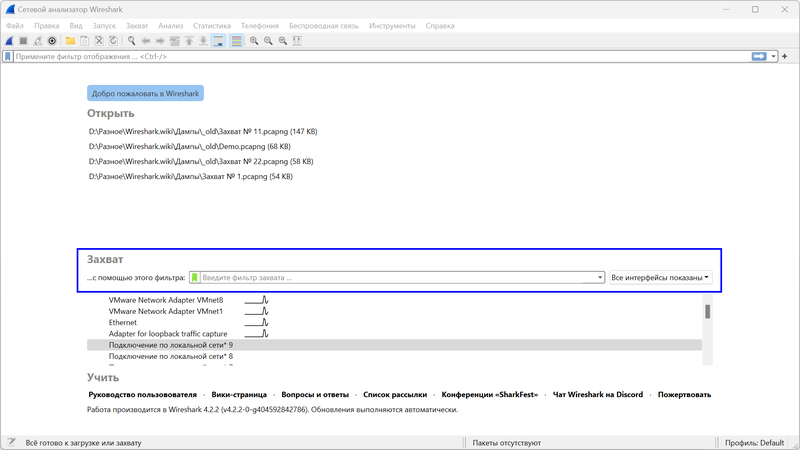Open the Беспроводная связь menu
This screenshot has height=450, width=800.
coord(323,26)
